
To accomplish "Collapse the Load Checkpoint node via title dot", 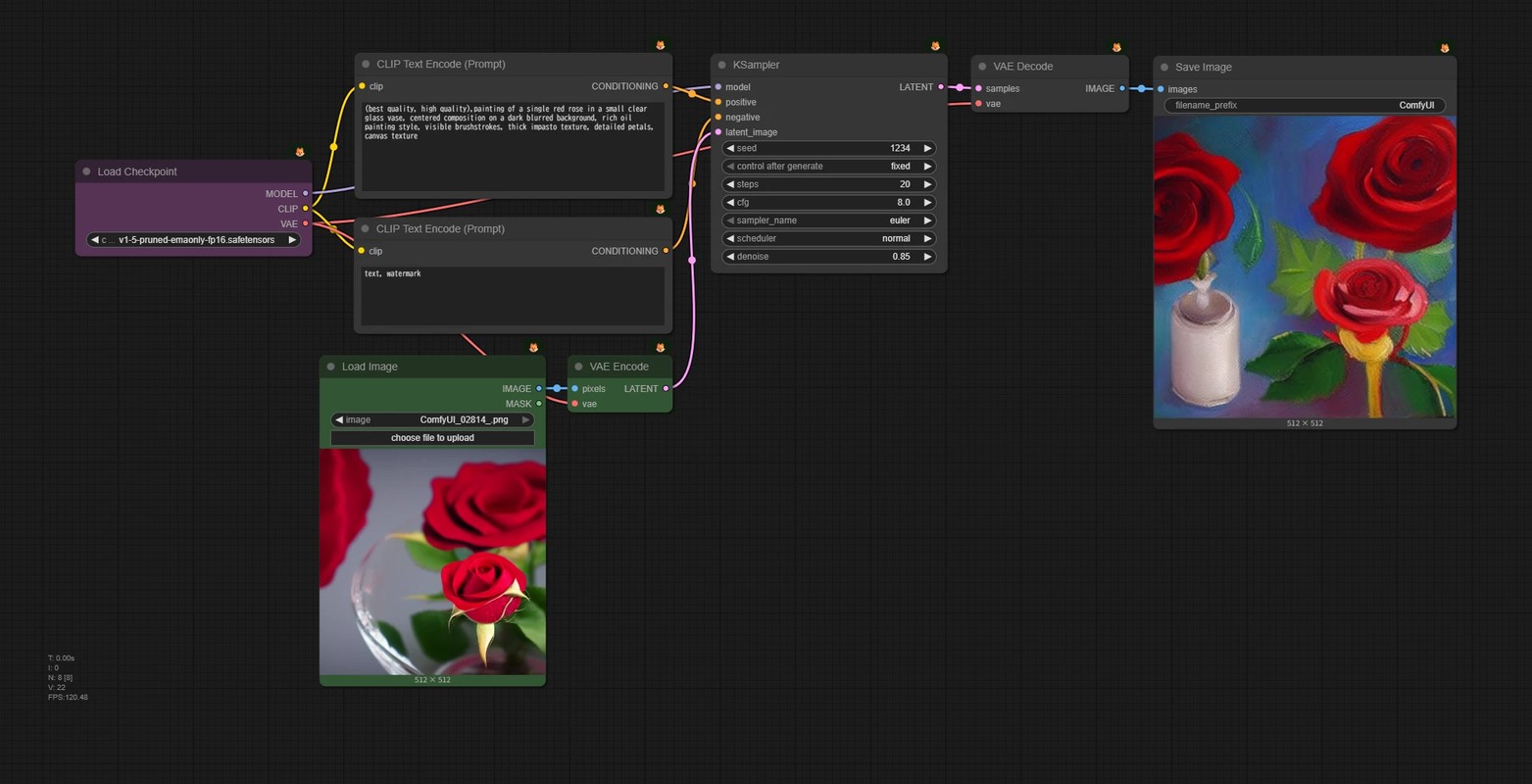I will [x=86, y=171].
